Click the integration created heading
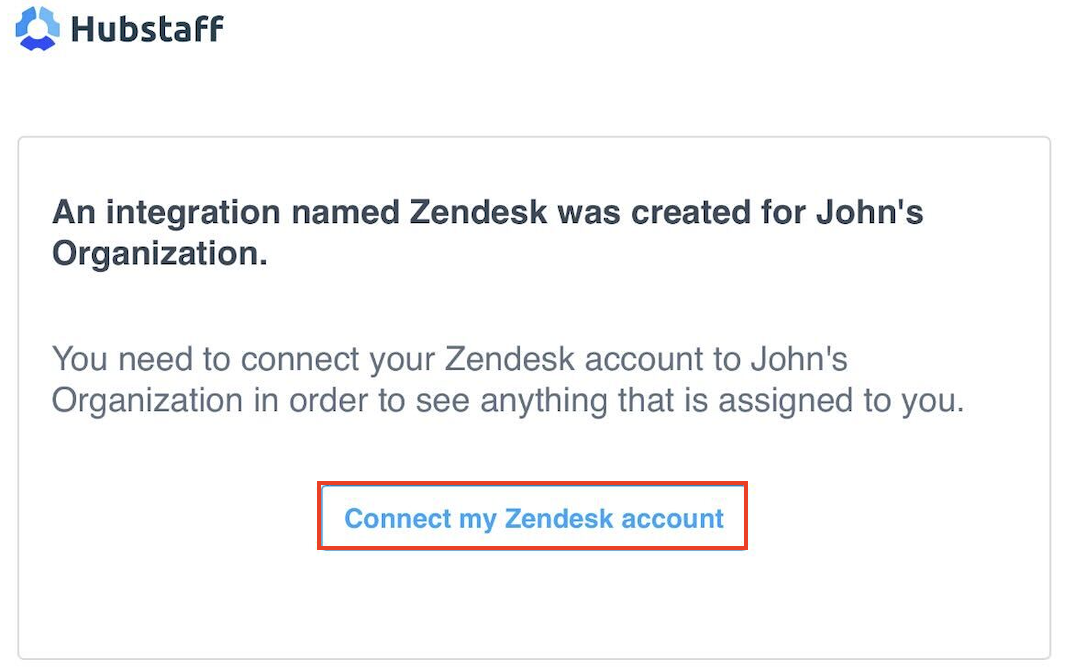This screenshot has height=668, width=1066. [x=487, y=232]
